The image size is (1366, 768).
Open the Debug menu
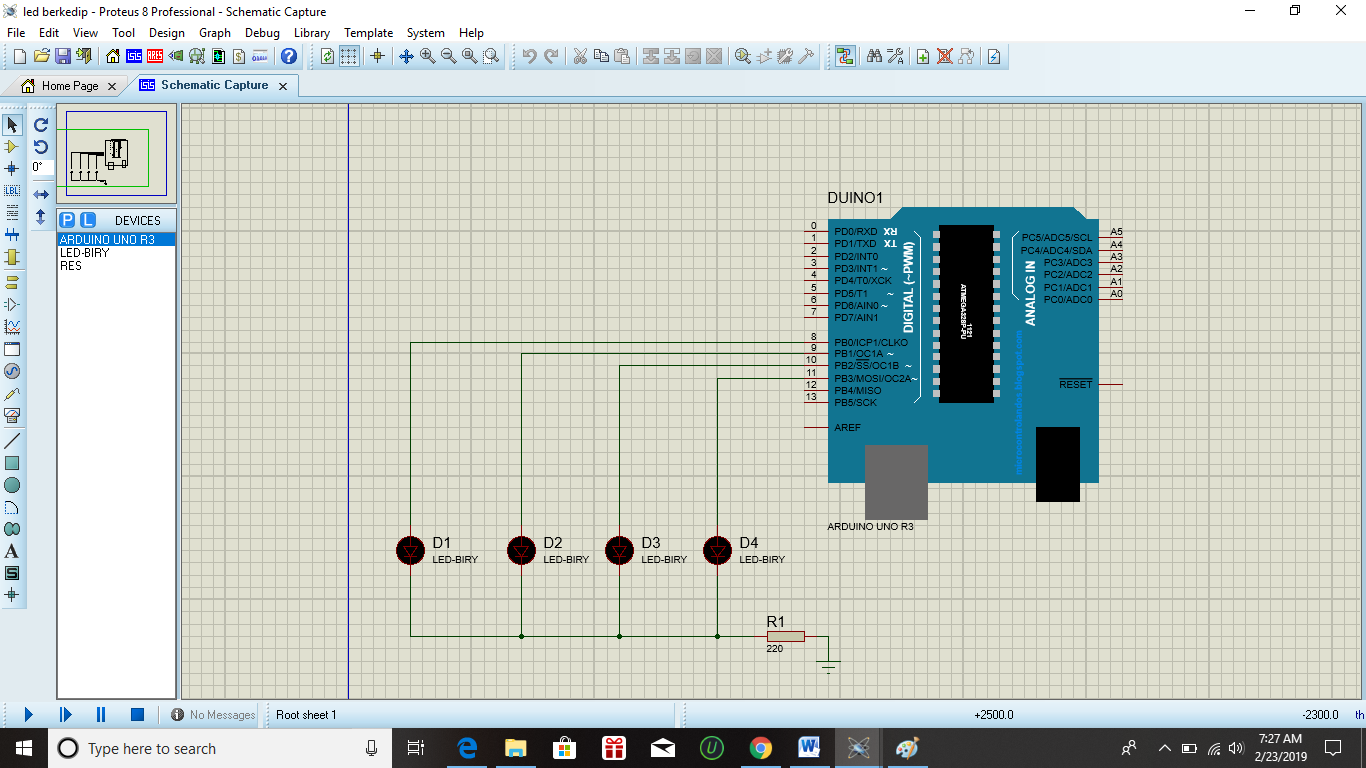262,33
